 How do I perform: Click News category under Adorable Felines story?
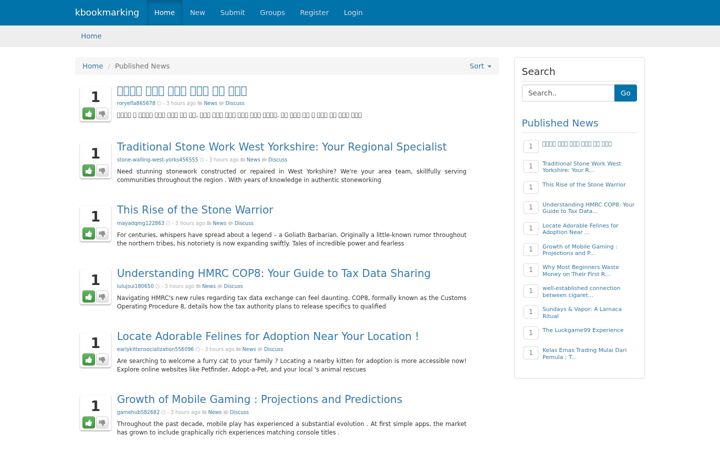(x=249, y=349)
